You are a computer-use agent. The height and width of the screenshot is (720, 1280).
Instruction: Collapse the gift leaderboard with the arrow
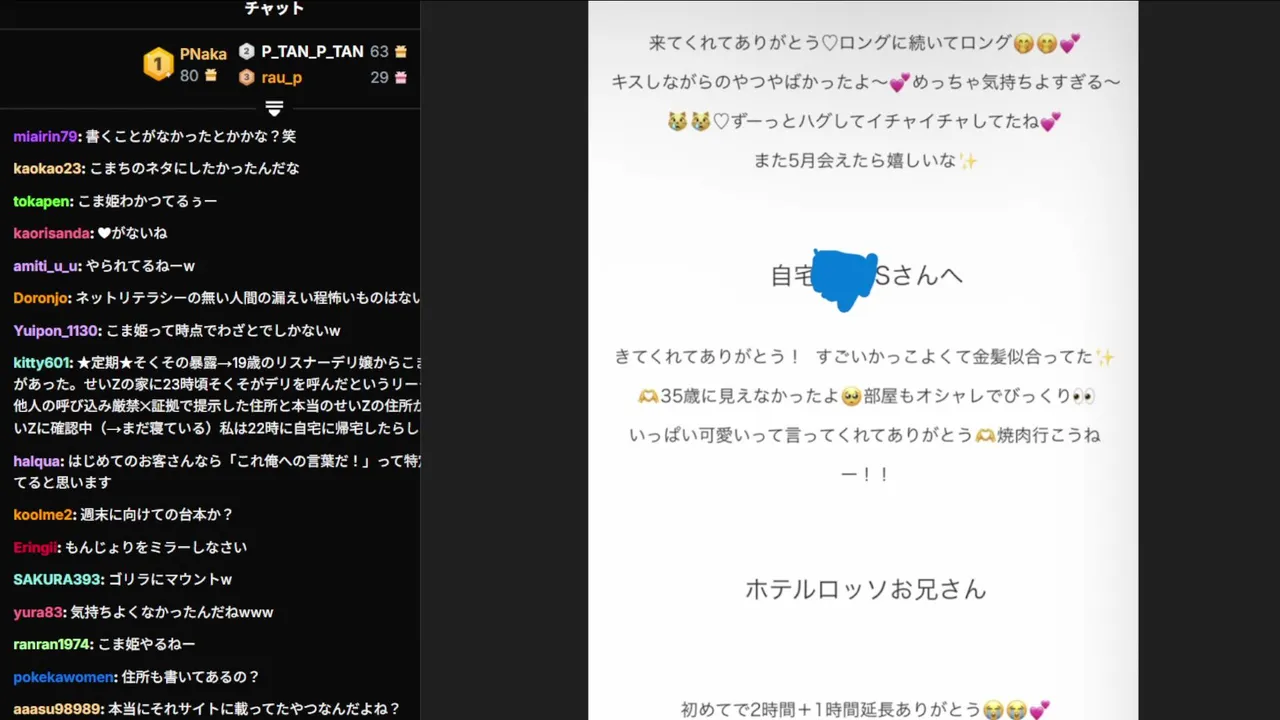[x=275, y=108]
